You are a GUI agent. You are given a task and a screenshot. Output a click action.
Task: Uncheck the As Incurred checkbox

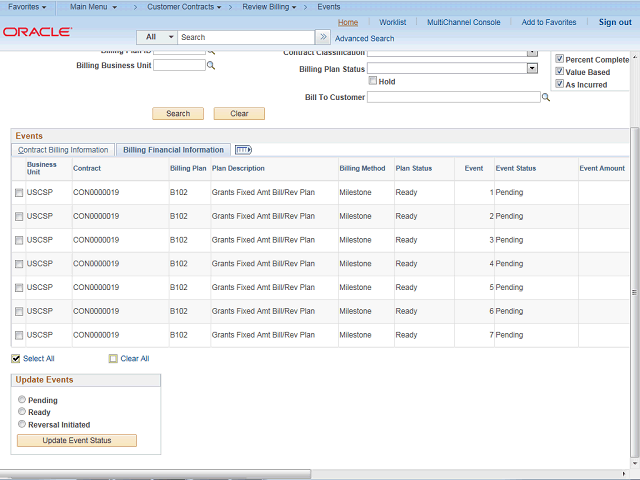point(560,84)
